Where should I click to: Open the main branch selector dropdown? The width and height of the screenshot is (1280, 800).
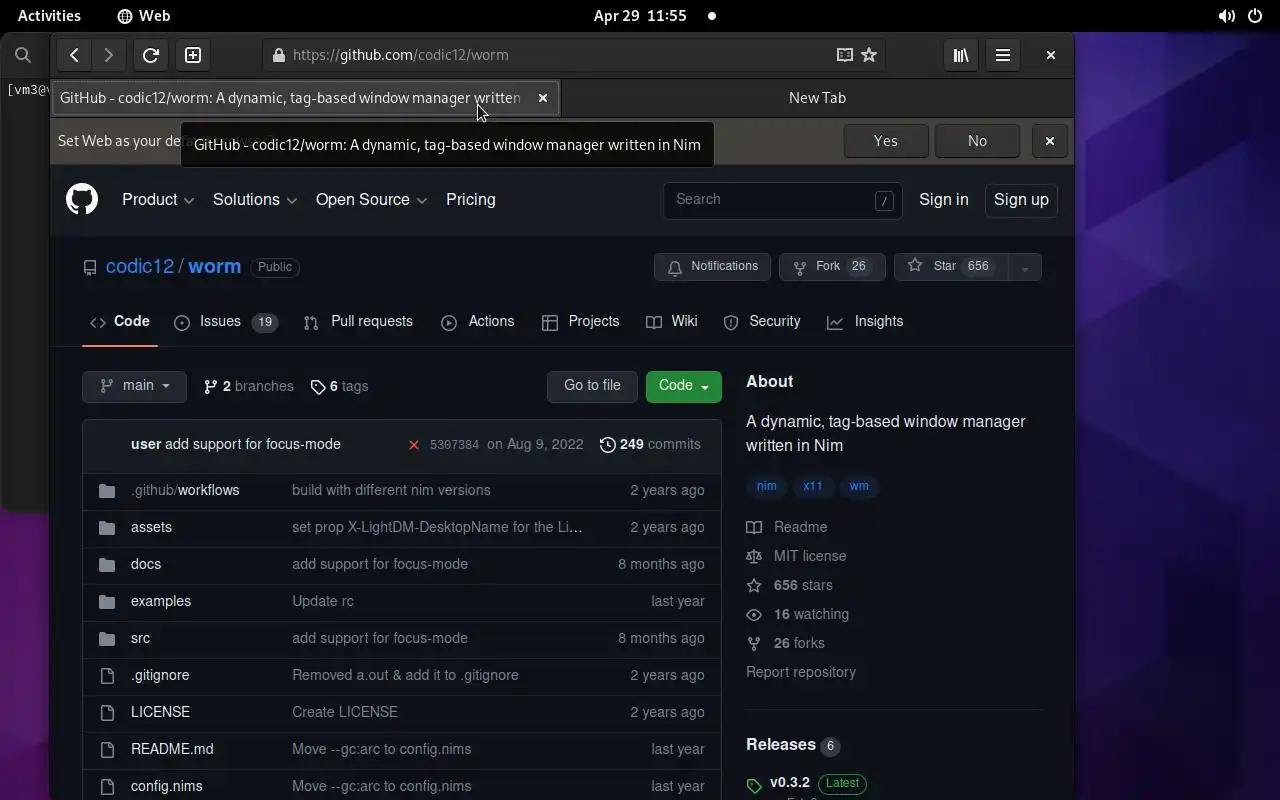[x=134, y=386]
